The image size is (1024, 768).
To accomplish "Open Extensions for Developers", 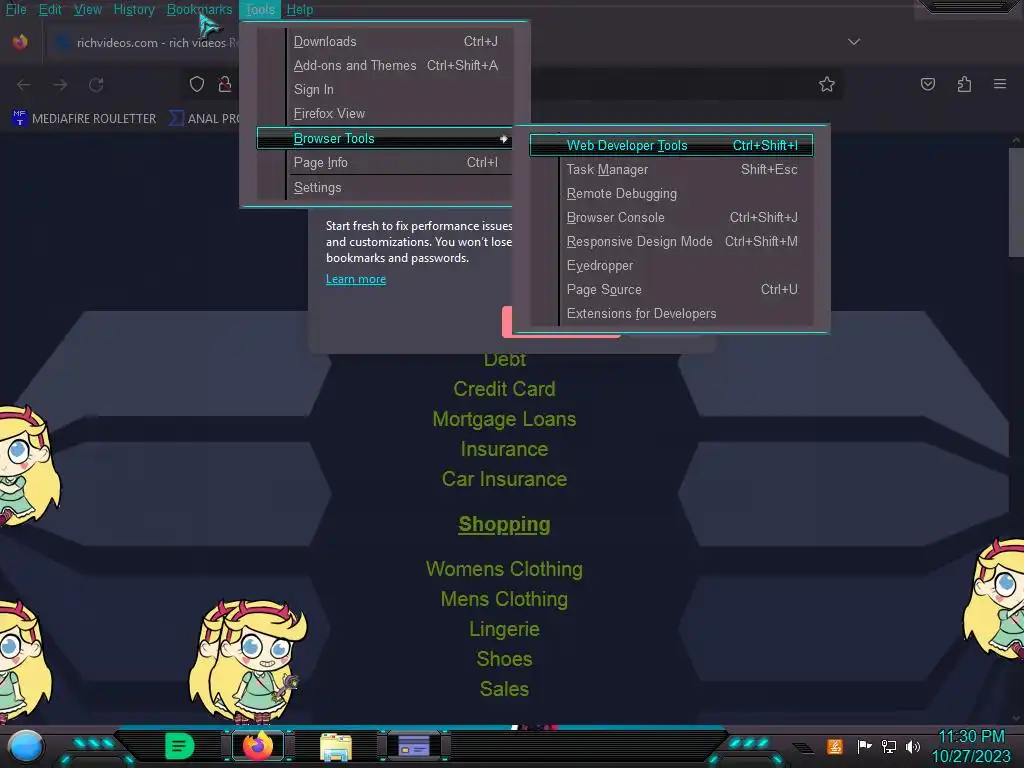I will (671, 313).
